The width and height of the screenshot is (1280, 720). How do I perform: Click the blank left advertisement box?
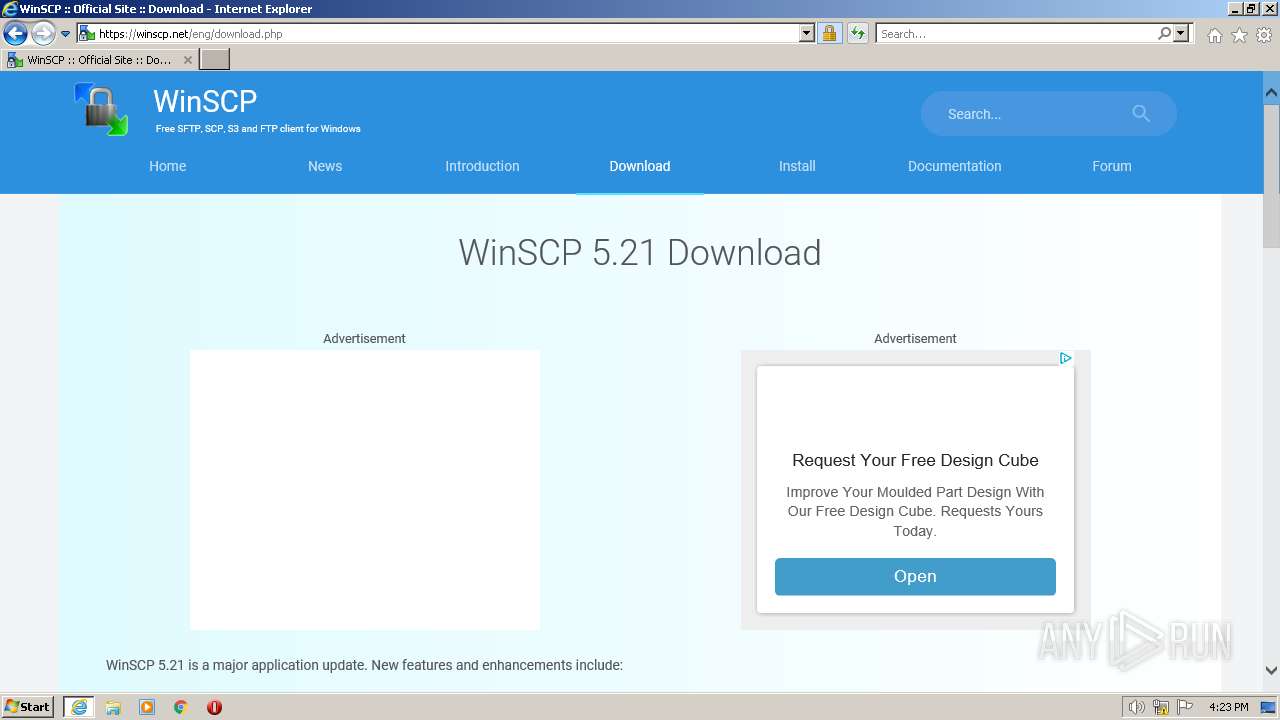point(365,490)
